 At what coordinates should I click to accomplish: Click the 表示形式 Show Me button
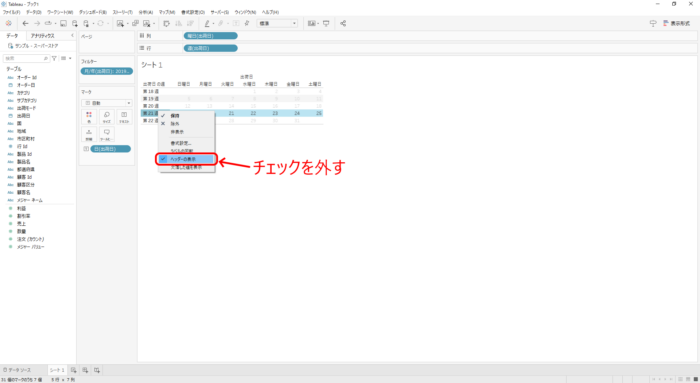click(x=677, y=23)
